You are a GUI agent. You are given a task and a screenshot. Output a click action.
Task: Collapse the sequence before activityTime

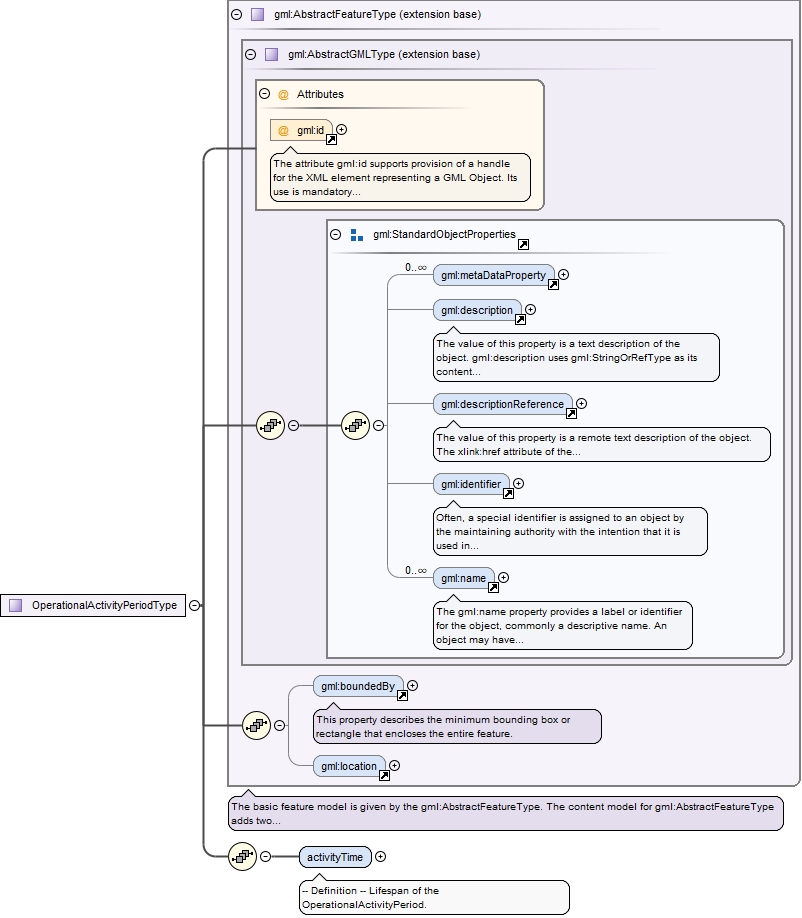click(265, 857)
